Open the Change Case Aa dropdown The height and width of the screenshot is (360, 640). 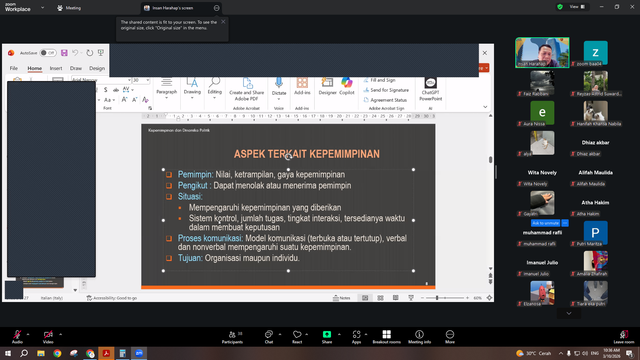point(109,100)
